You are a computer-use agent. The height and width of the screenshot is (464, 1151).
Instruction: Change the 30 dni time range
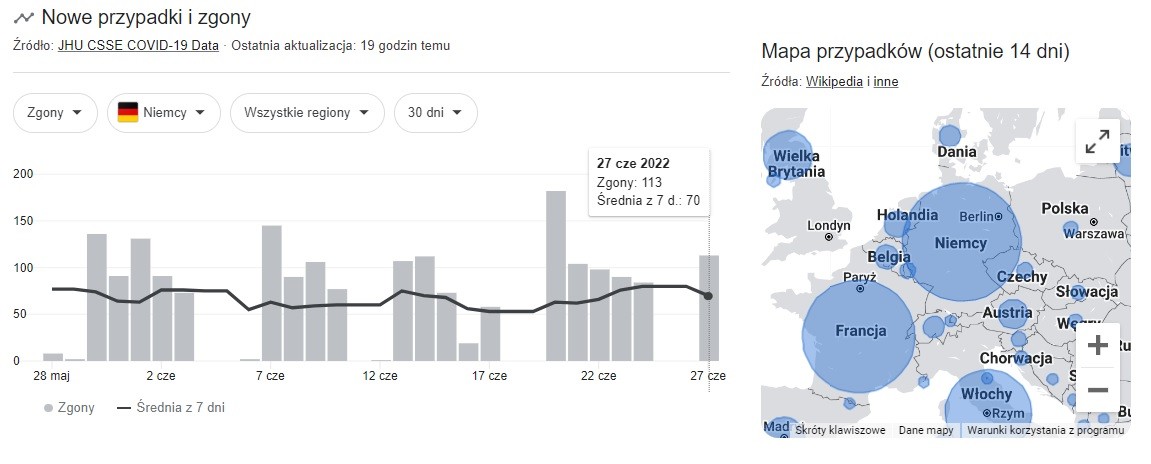click(x=435, y=113)
